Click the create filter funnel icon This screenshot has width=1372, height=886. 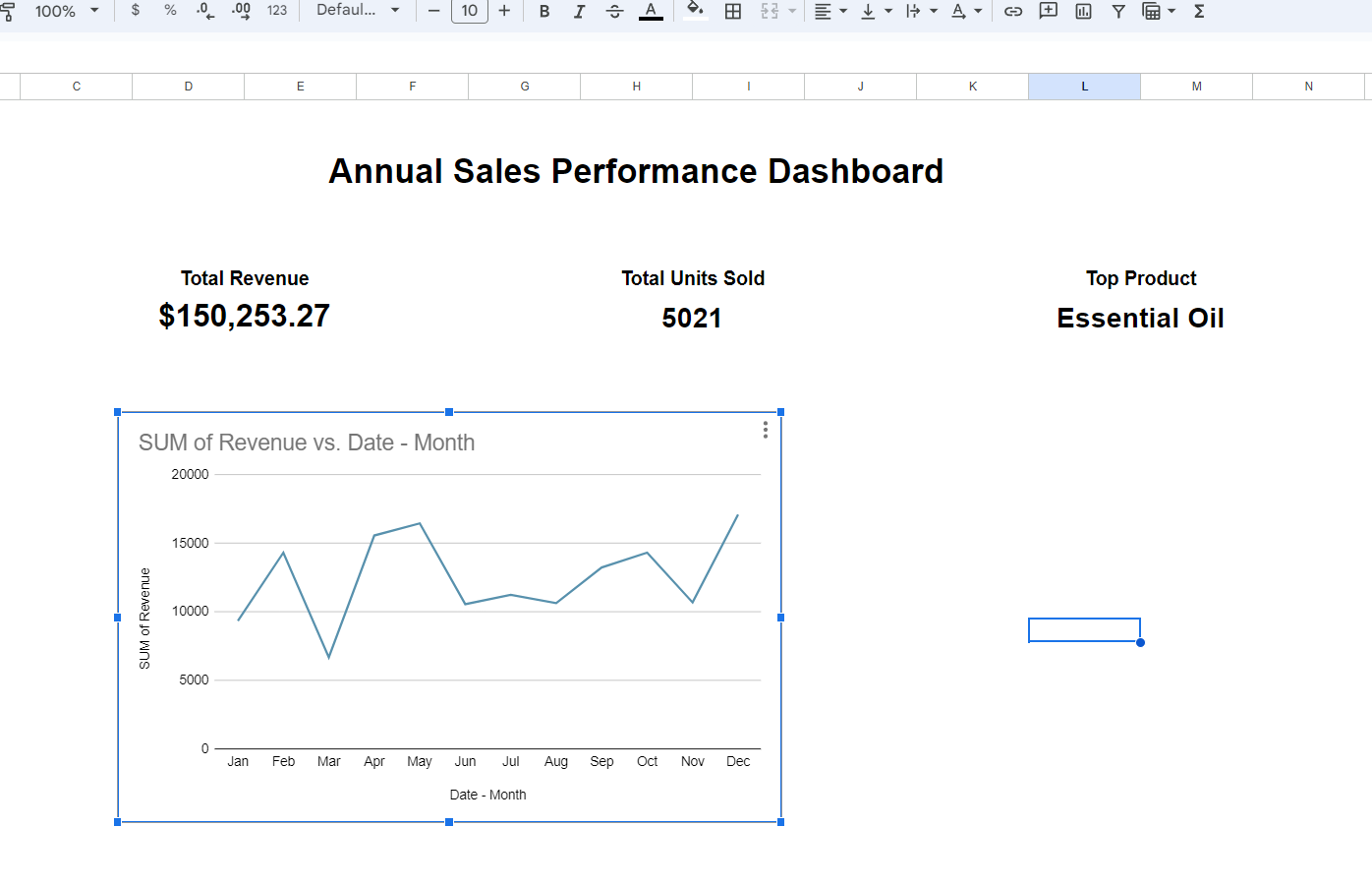(x=1118, y=11)
